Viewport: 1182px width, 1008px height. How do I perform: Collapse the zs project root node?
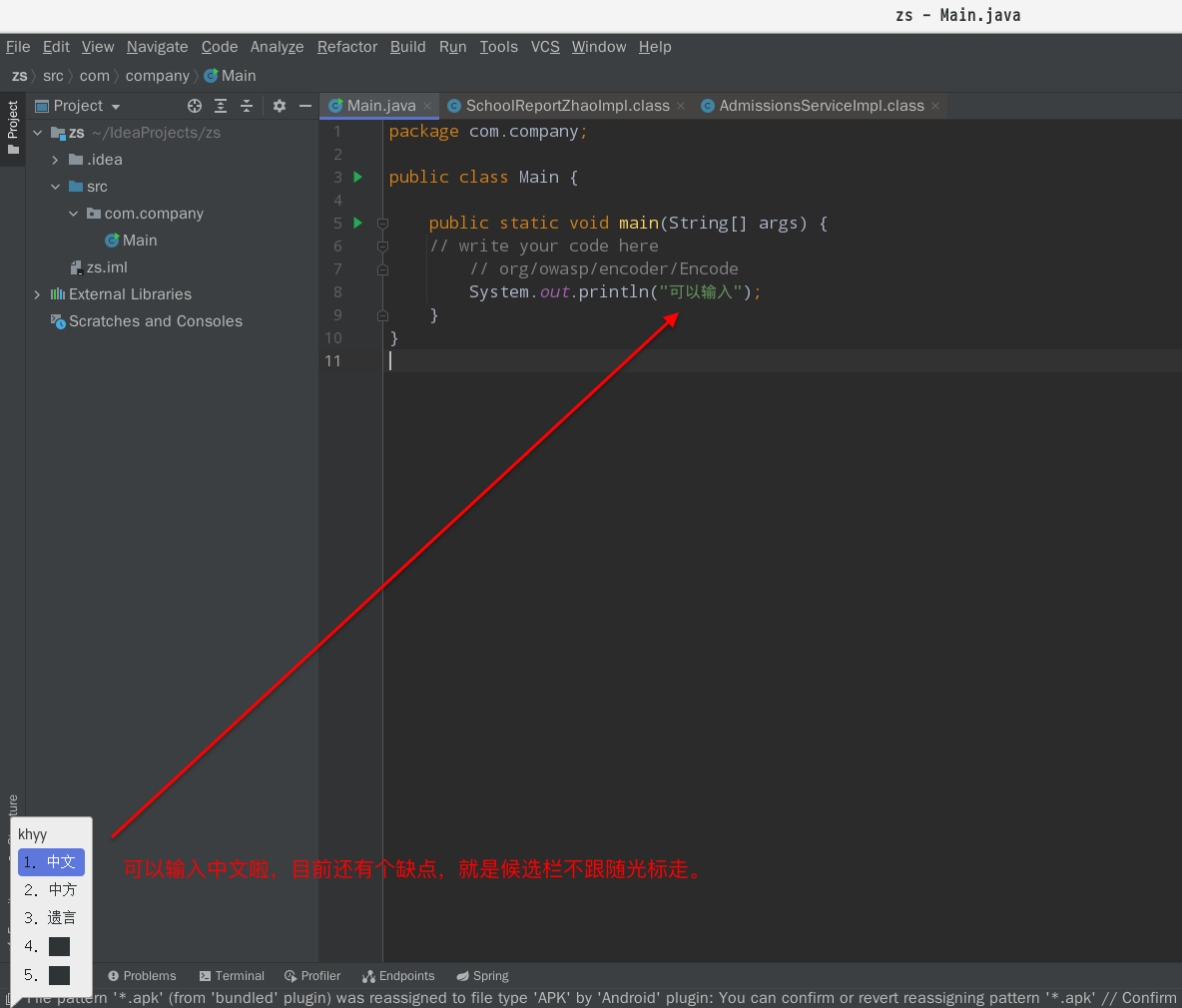(x=38, y=133)
